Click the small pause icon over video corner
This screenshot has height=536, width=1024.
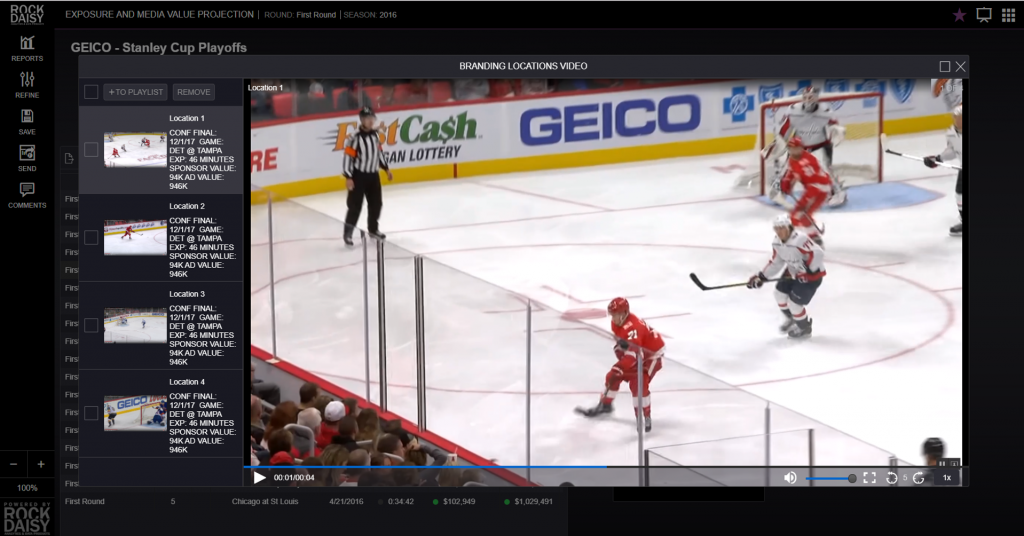pos(942,464)
